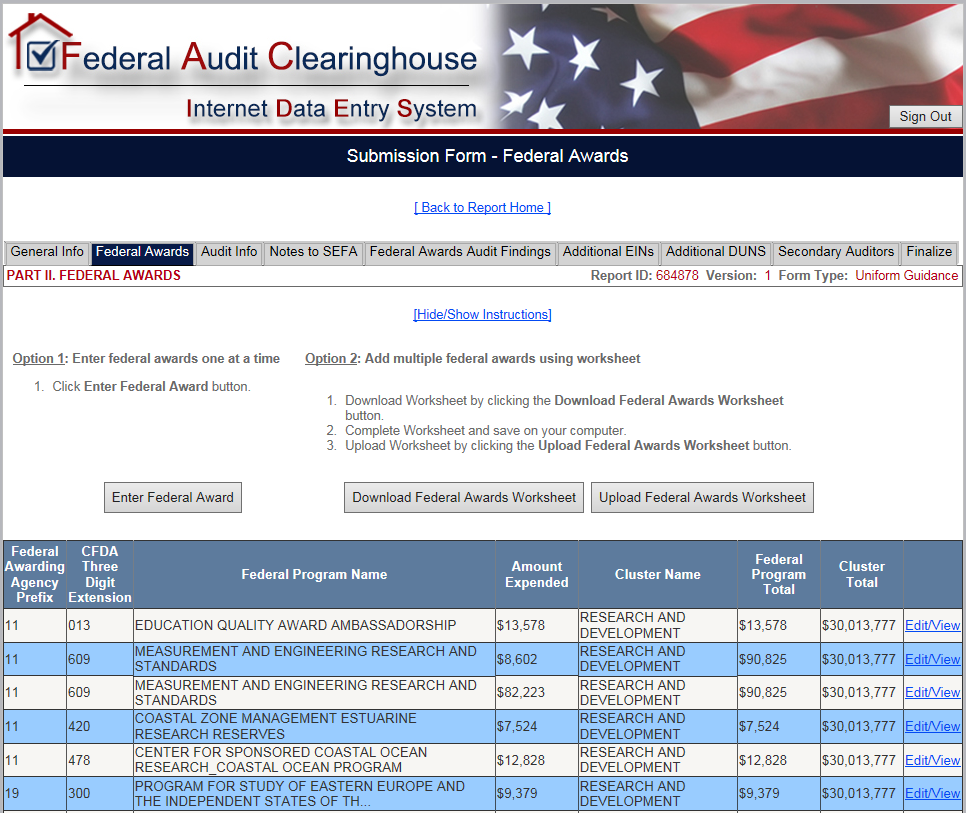This screenshot has width=966, height=813.
Task: Select the agency prefix 19 cell
Action: point(34,794)
